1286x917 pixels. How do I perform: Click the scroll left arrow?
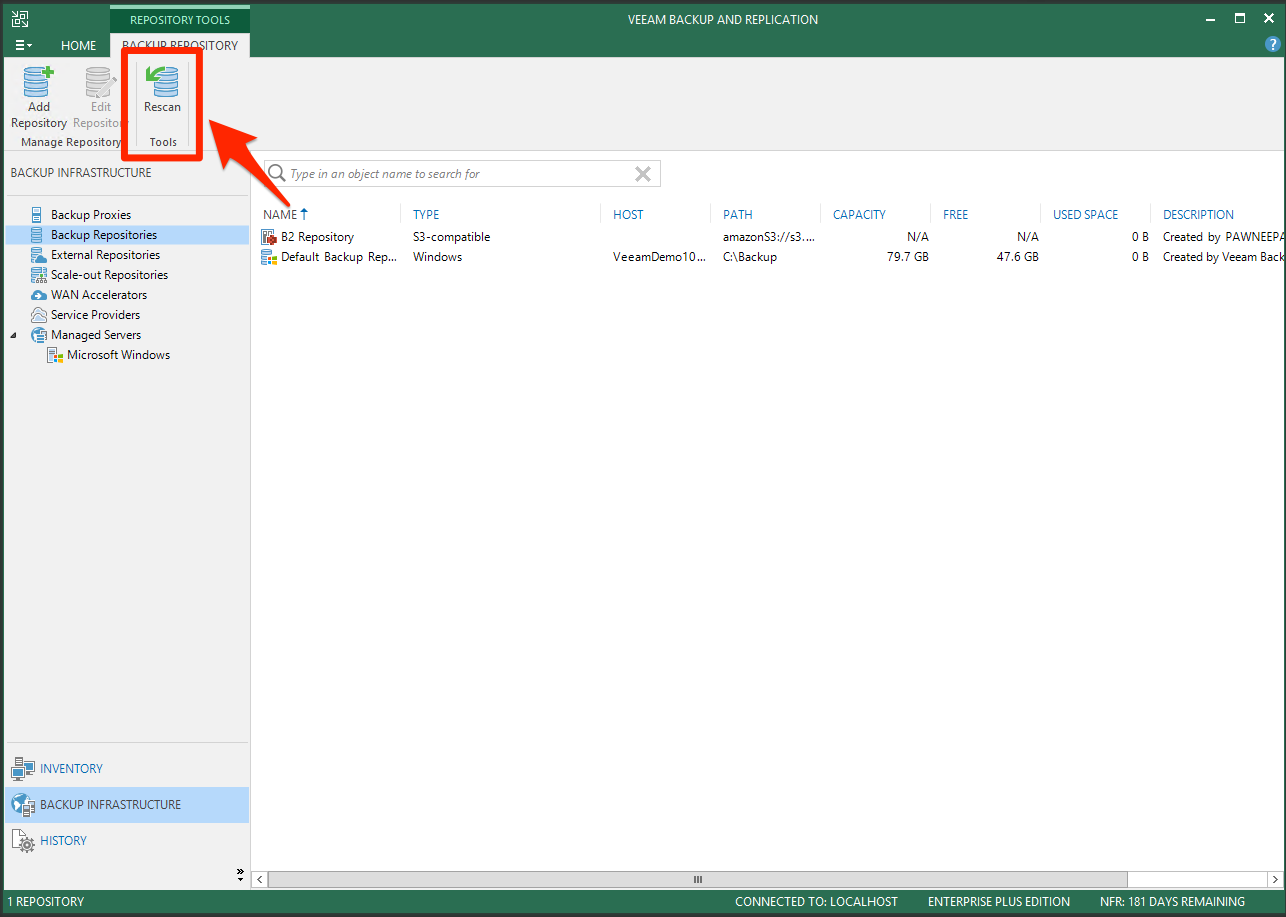260,880
